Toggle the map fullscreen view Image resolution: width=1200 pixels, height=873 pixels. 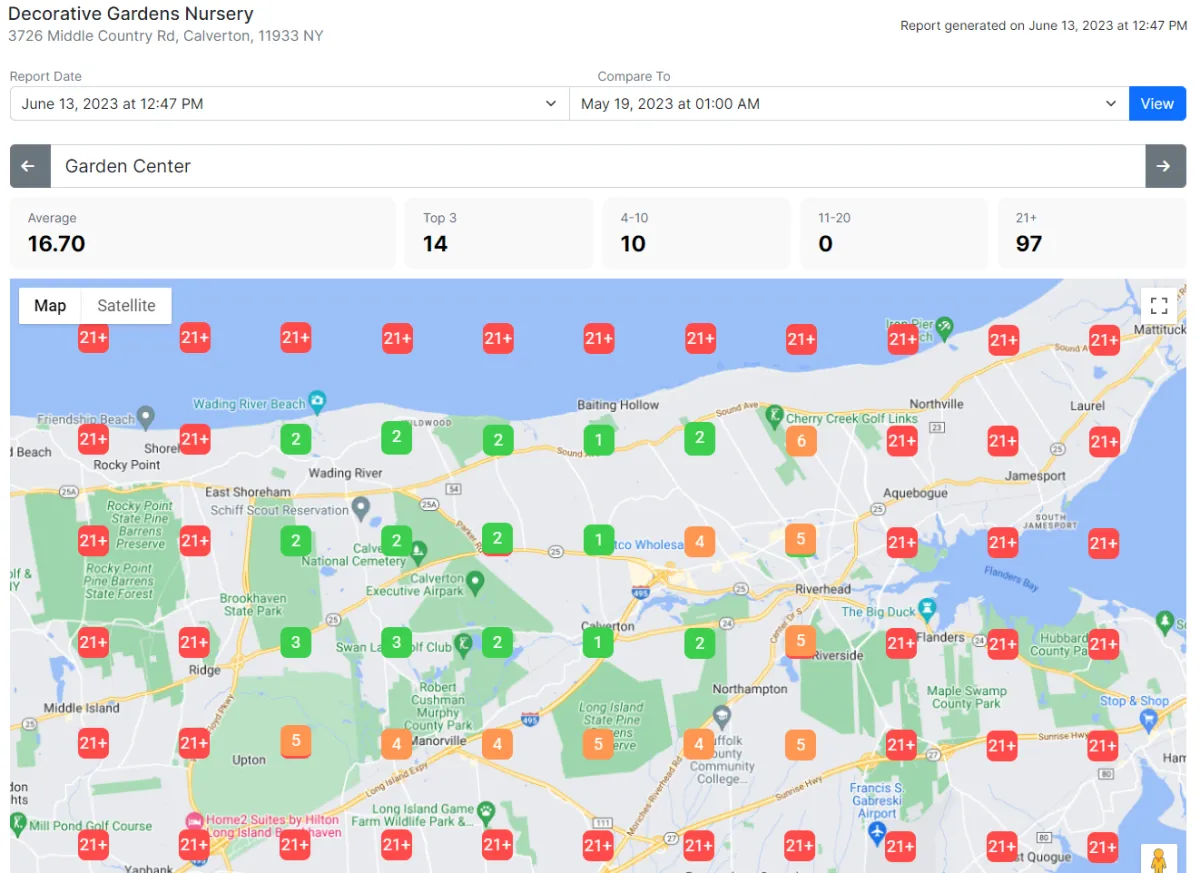[x=1159, y=306]
